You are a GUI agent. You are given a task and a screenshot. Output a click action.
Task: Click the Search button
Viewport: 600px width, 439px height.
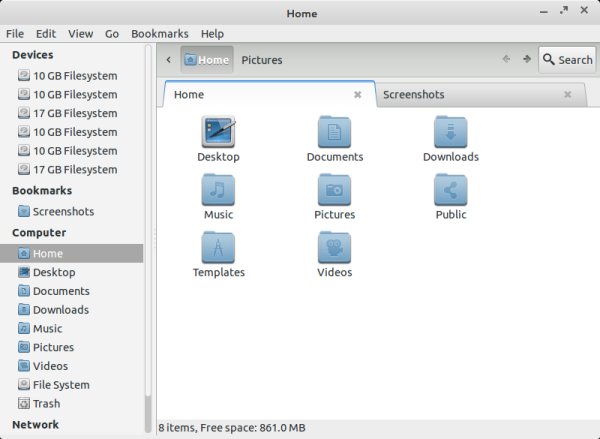click(x=567, y=60)
